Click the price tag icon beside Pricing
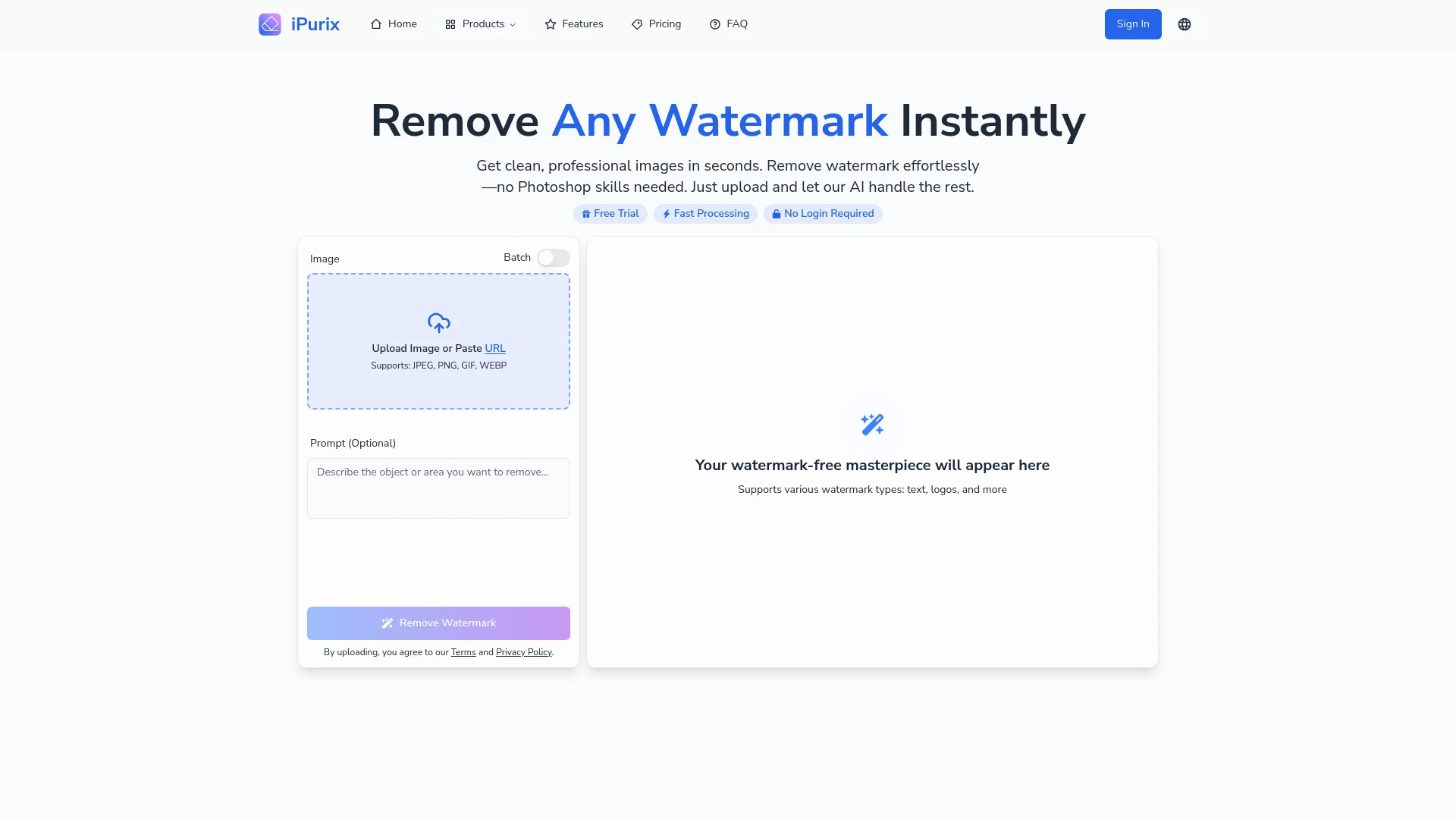The image size is (1456, 819). coord(635,24)
